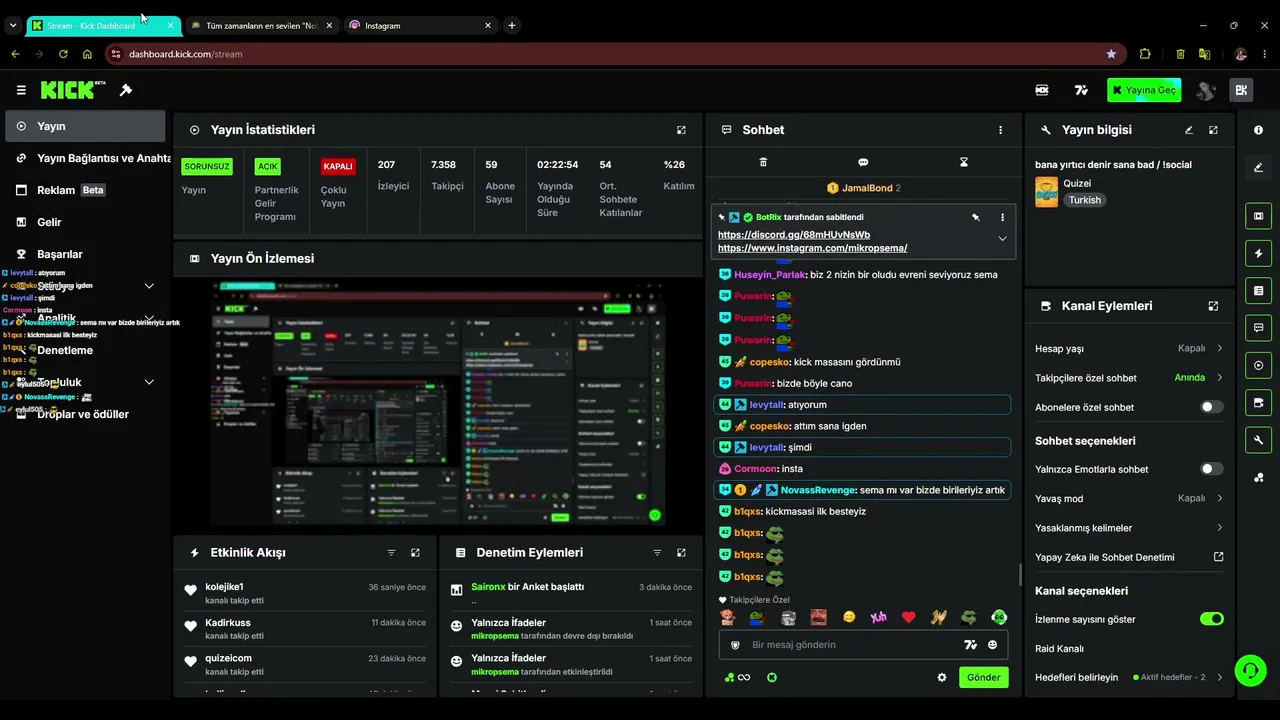The height and width of the screenshot is (720, 1280).
Task: Toggle Yalnızca Emotlarla sohbet switch
Action: click(x=1211, y=469)
